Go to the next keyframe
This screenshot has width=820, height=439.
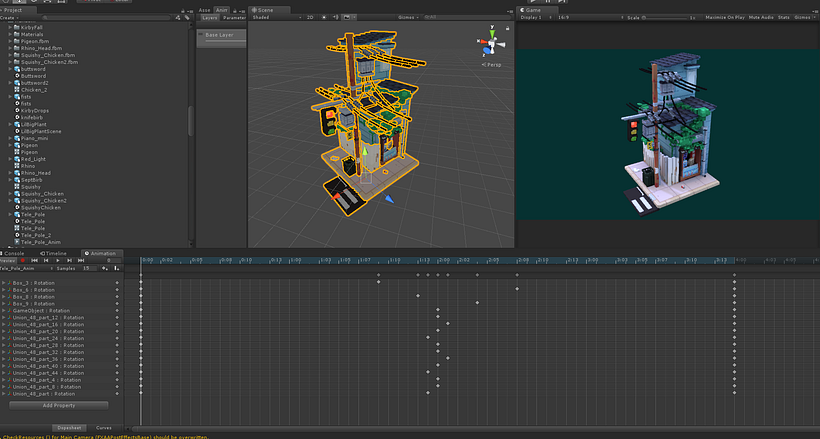[x=69, y=261]
